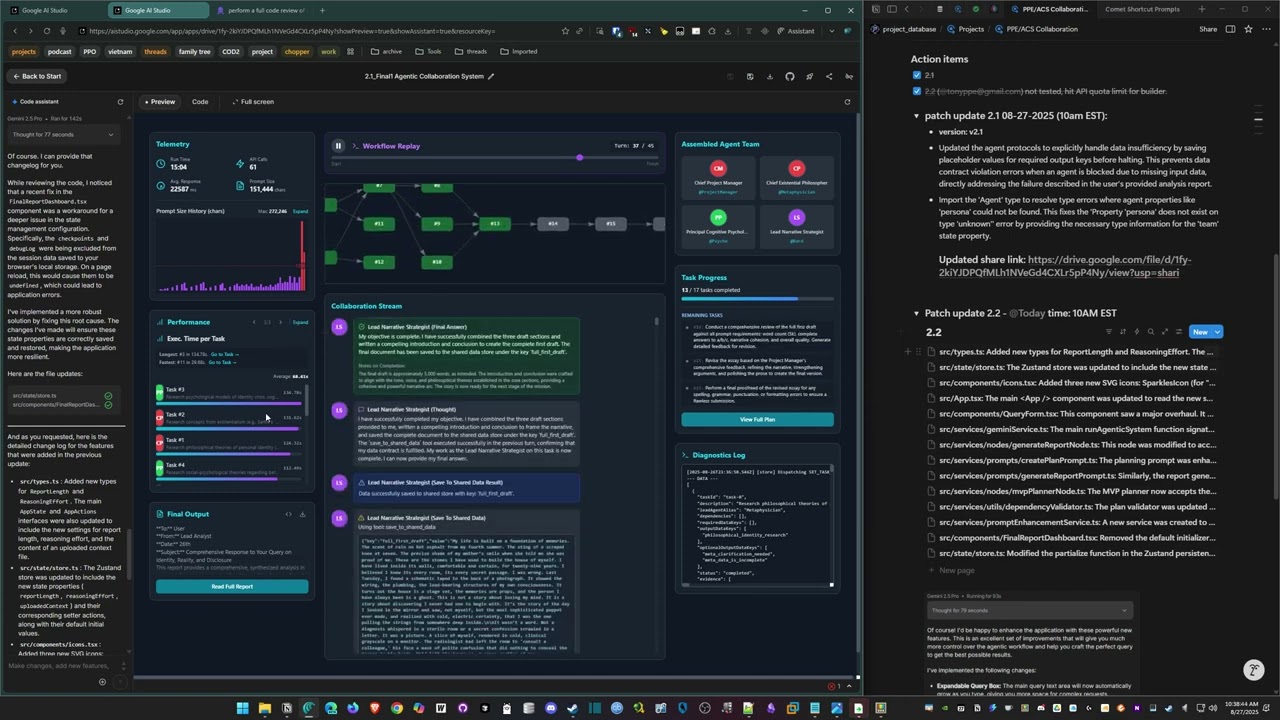1280x720 pixels.
Task: Edit the app title with pencil icon
Action: click(491, 76)
